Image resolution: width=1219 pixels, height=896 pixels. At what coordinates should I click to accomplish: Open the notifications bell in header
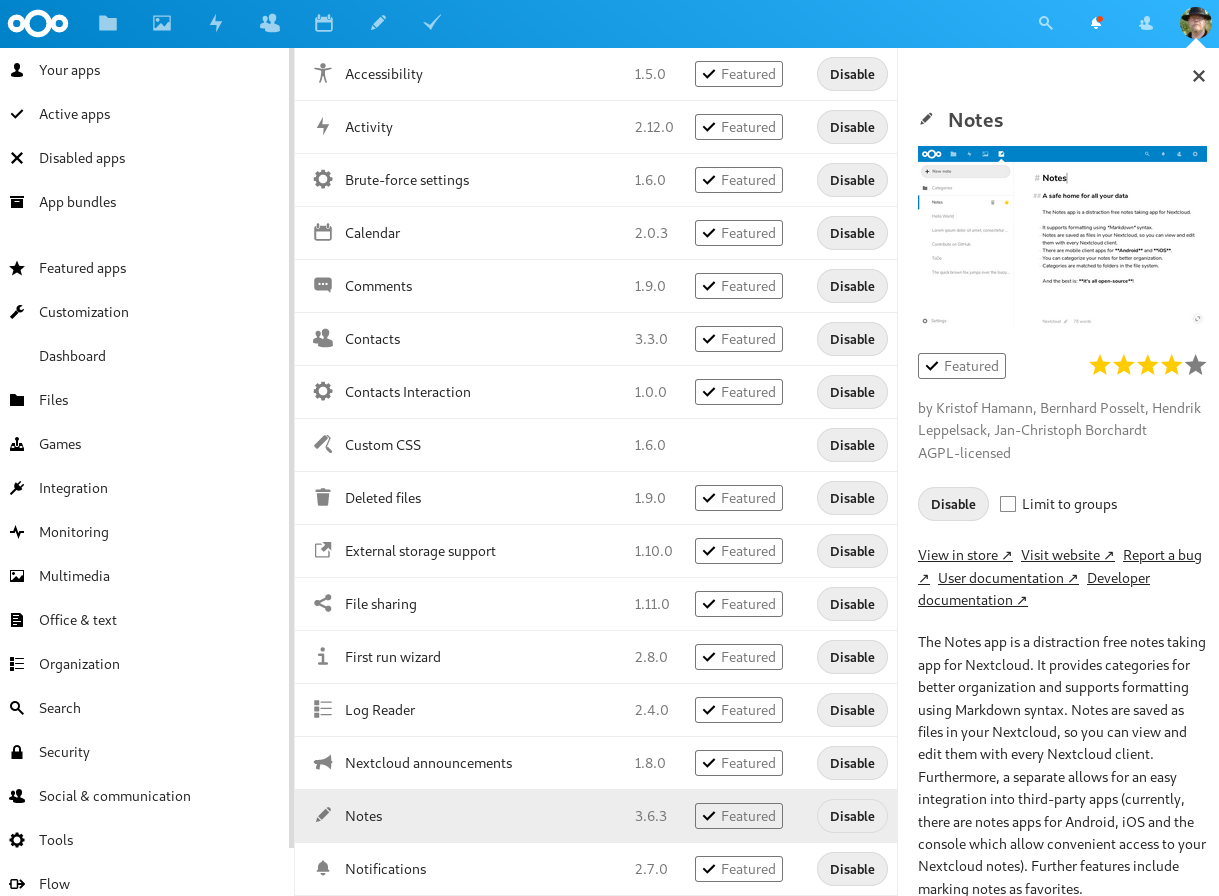coord(1096,23)
